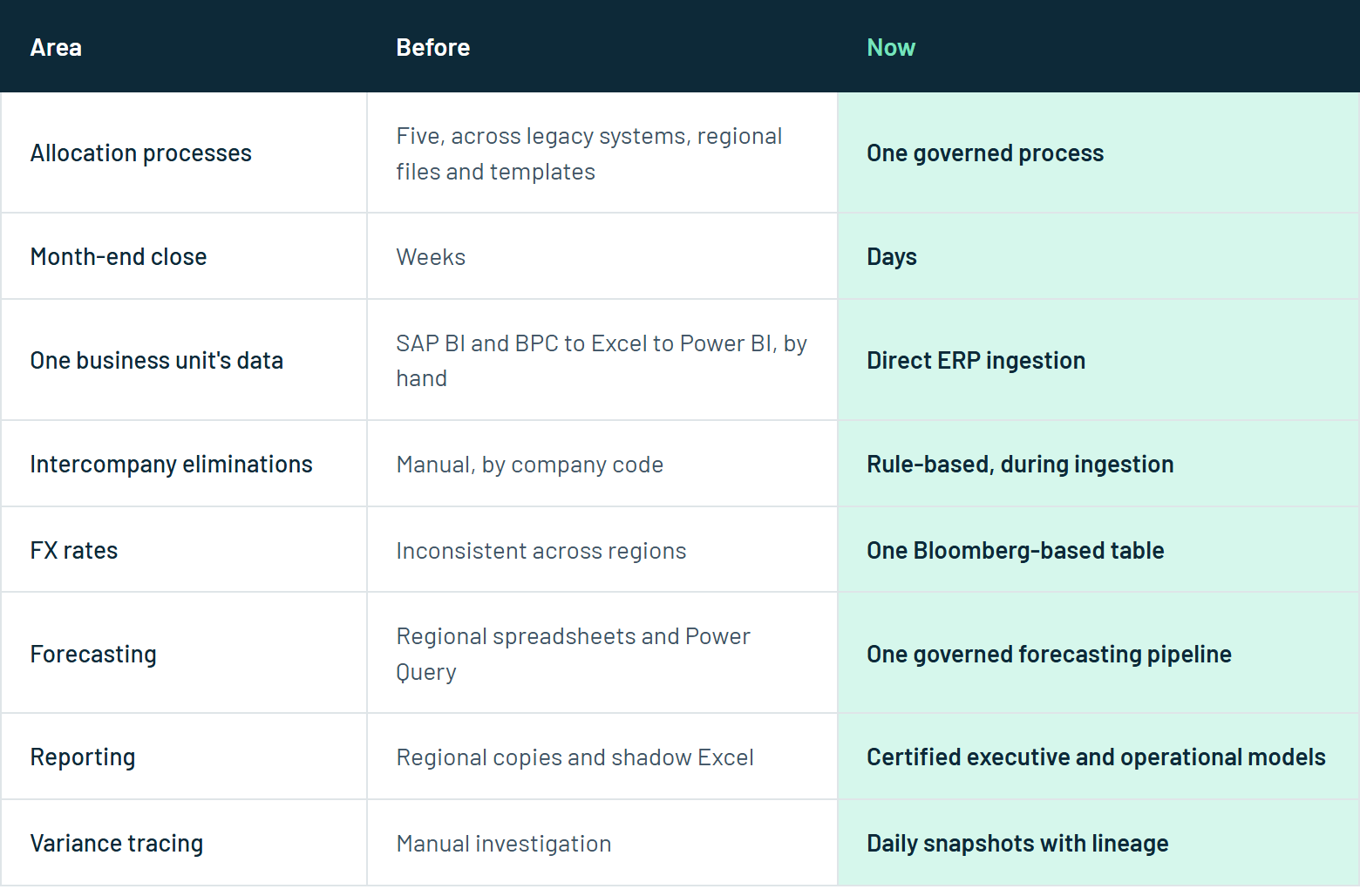Select the 'Month-end close' row label

(x=119, y=257)
